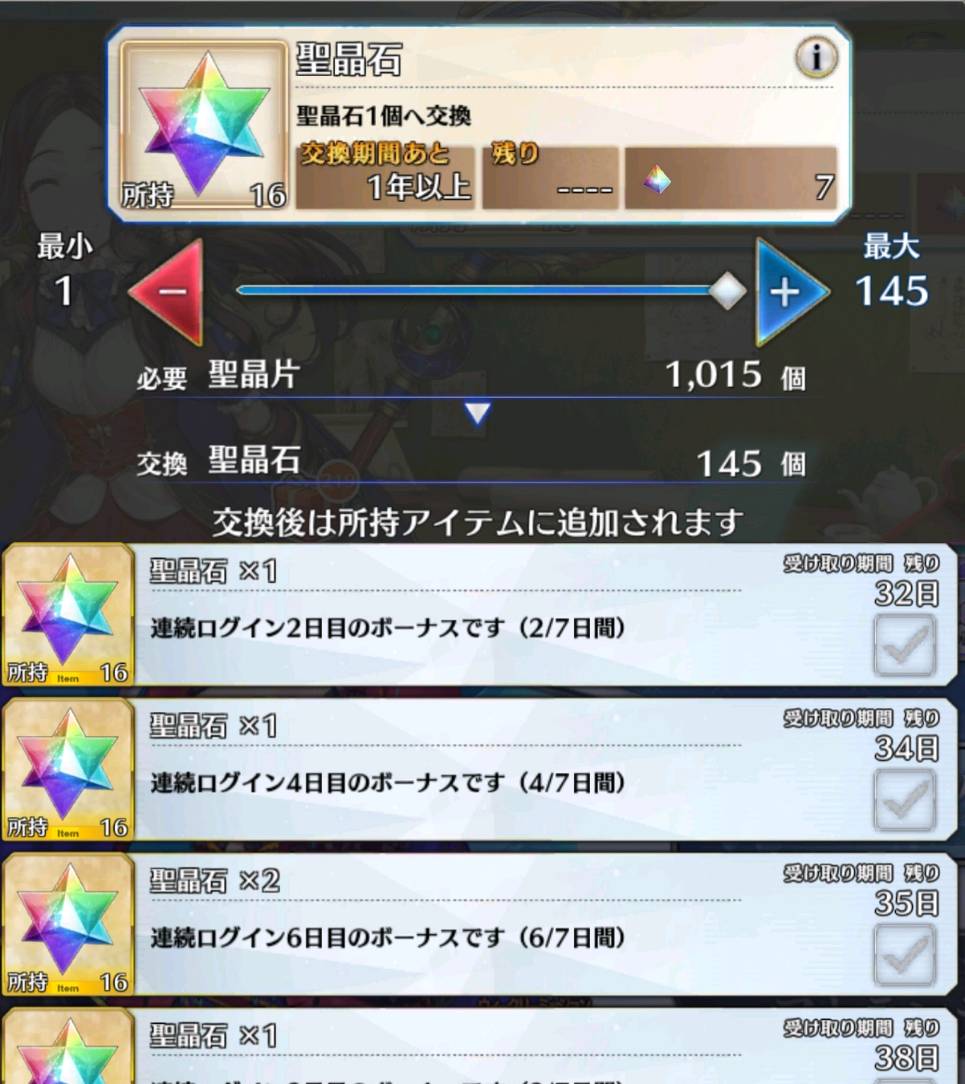Tap the 最小 1 label
Viewport: 965px width, 1084px height.
pos(64,271)
